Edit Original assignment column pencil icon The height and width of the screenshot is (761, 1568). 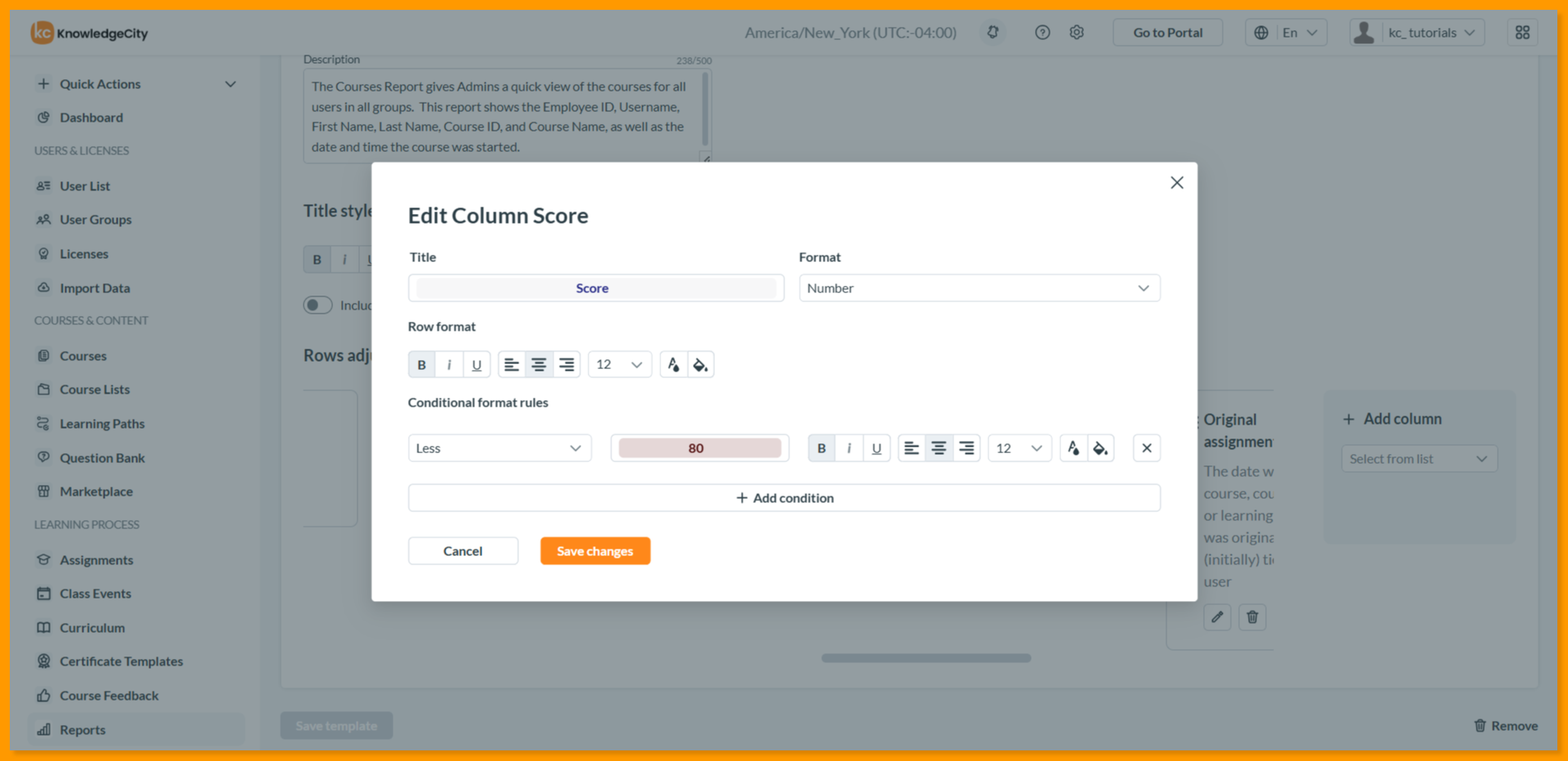1217,617
